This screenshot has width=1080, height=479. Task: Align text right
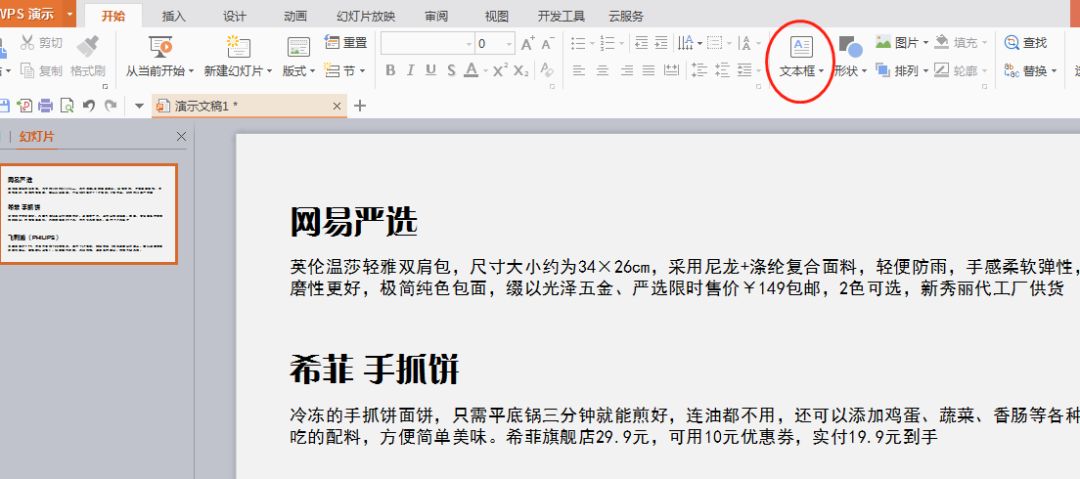click(626, 70)
